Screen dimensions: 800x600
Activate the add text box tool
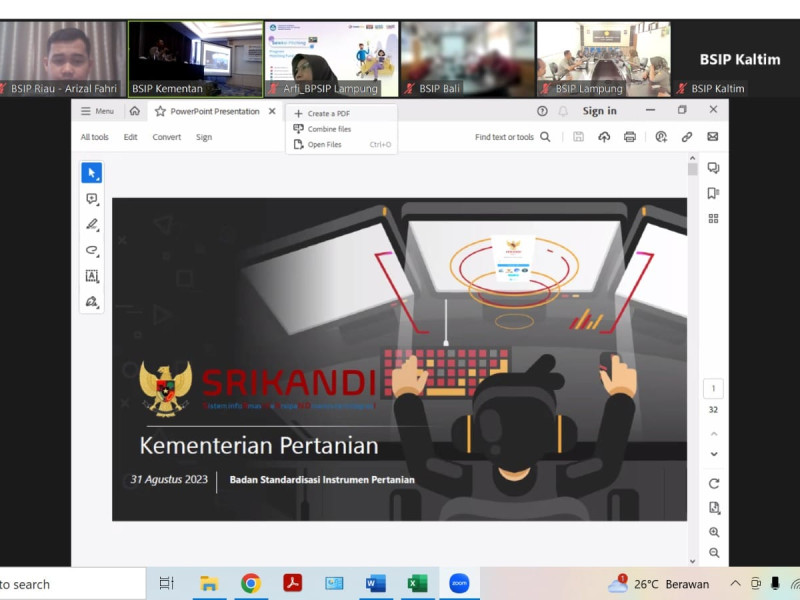coord(92,276)
